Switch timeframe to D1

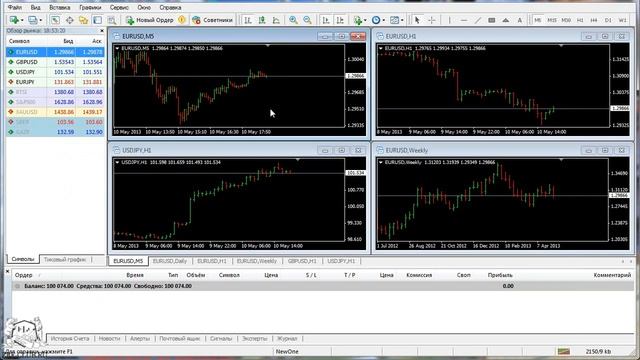point(608,20)
